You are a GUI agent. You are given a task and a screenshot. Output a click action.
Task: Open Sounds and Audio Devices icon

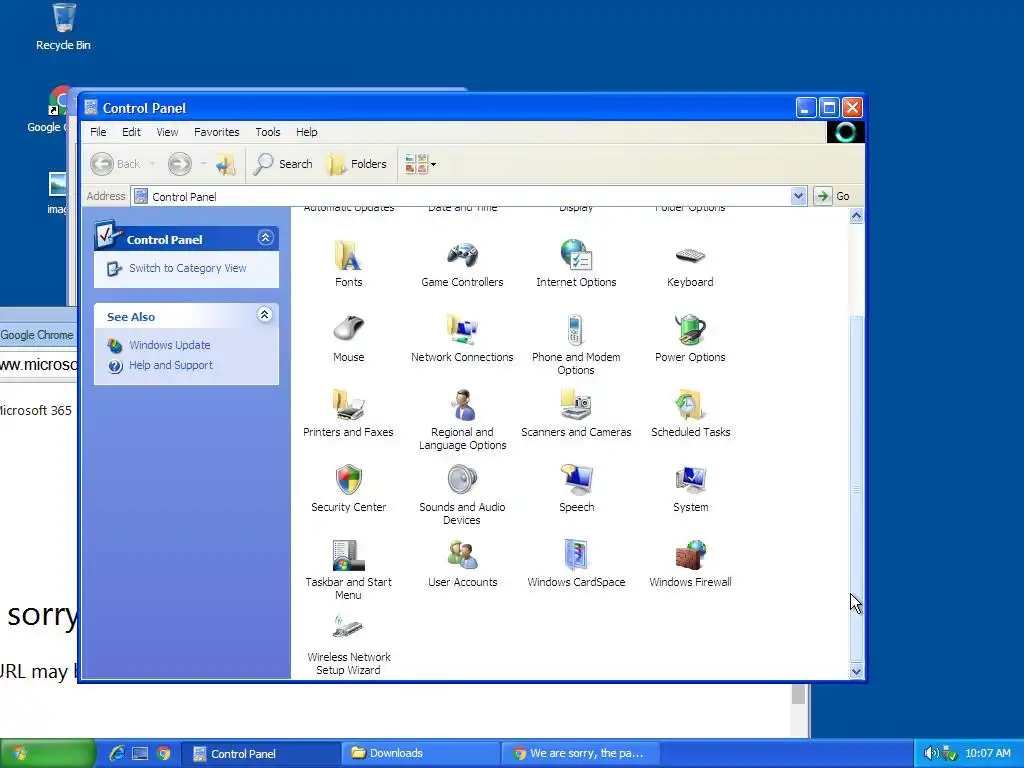click(x=462, y=495)
